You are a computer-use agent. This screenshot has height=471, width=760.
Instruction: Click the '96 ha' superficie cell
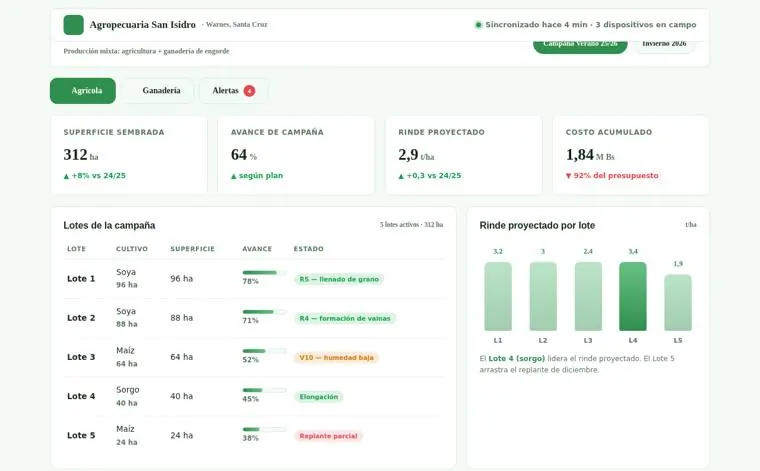[182, 279]
